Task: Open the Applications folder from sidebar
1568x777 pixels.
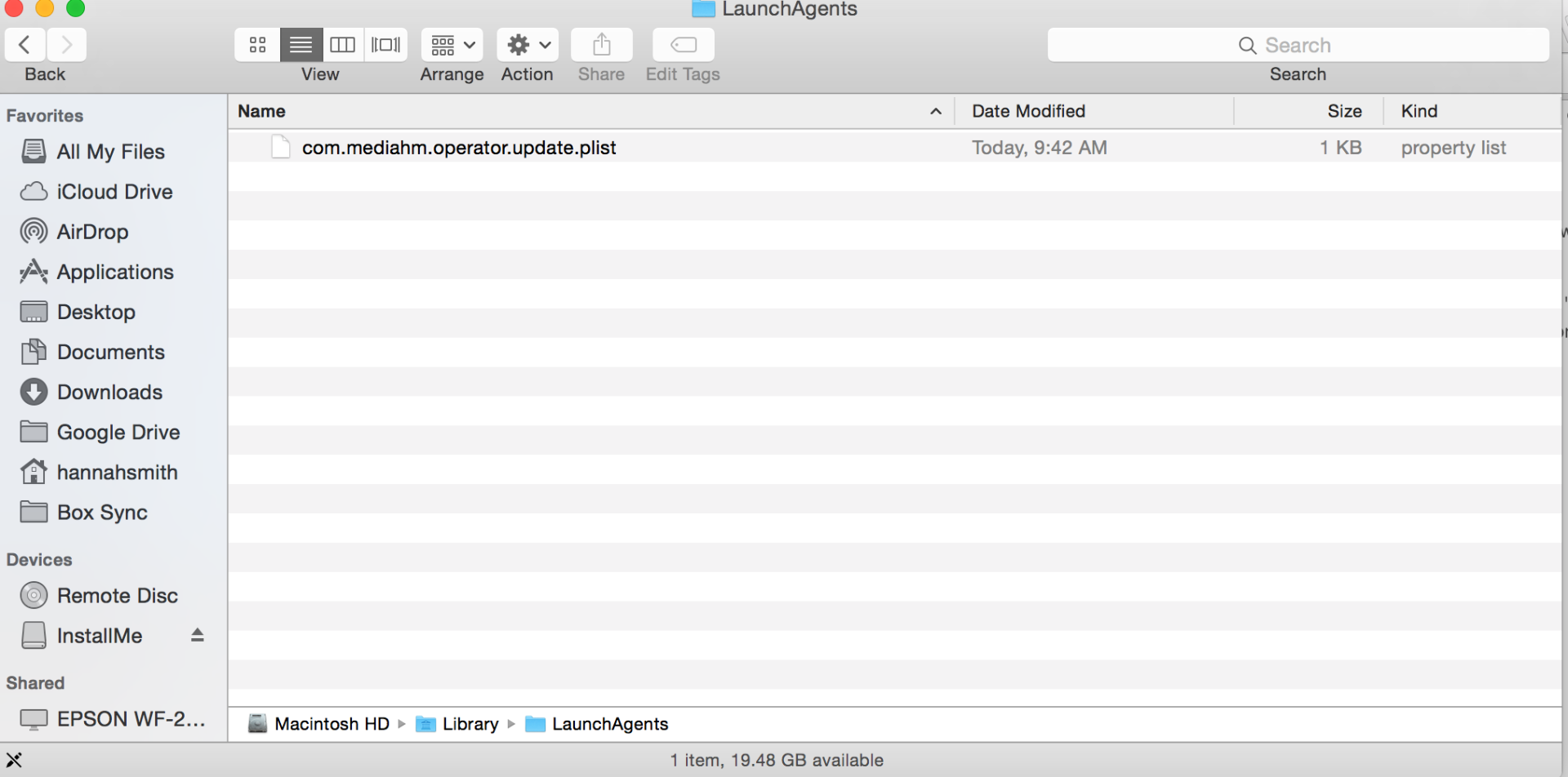Action: (x=115, y=271)
